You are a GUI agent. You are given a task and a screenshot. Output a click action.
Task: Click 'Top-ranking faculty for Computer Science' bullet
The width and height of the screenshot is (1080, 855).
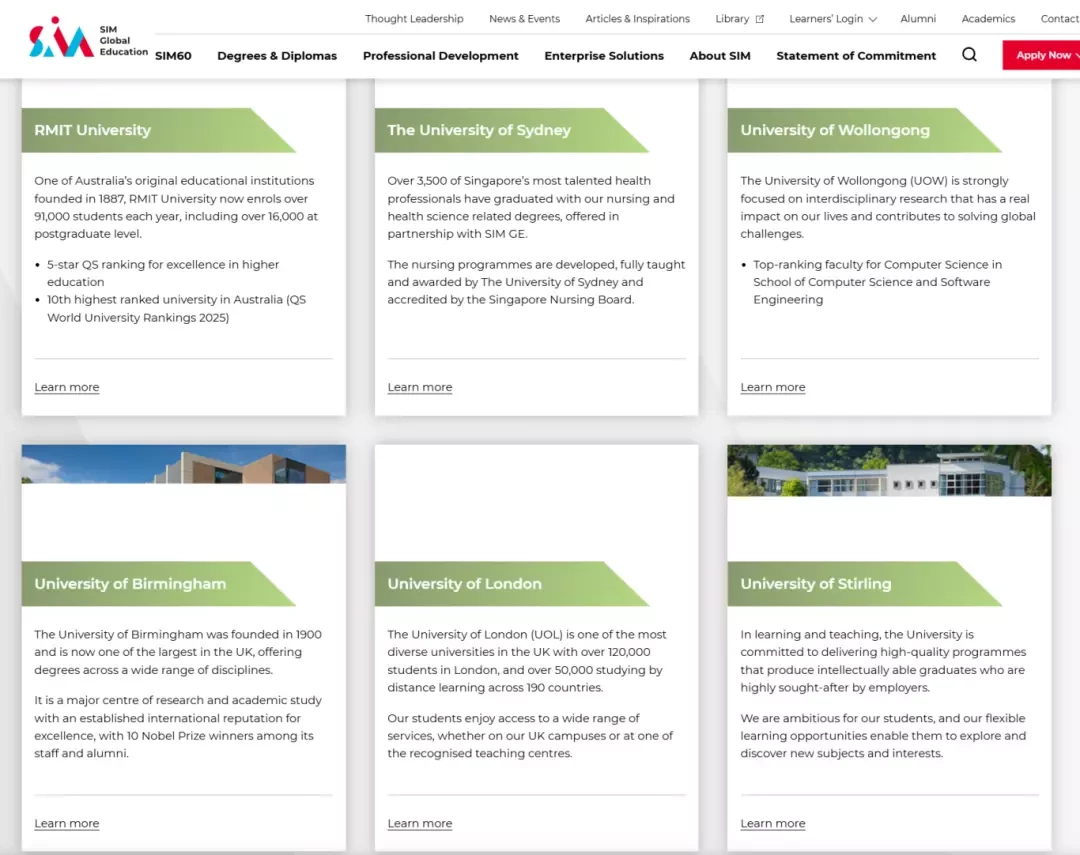pos(877,282)
